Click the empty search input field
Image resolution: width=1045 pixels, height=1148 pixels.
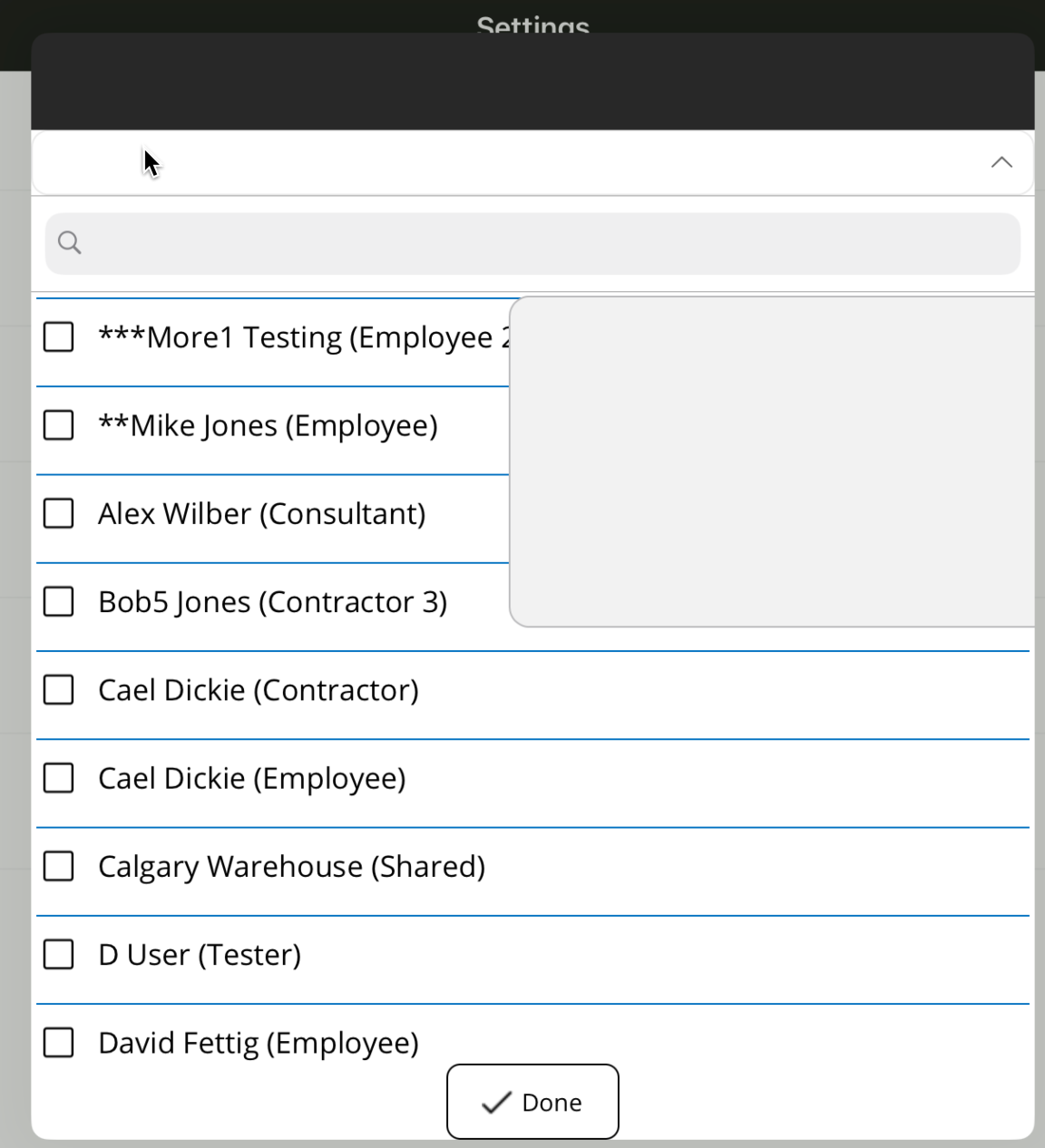click(x=544, y=244)
